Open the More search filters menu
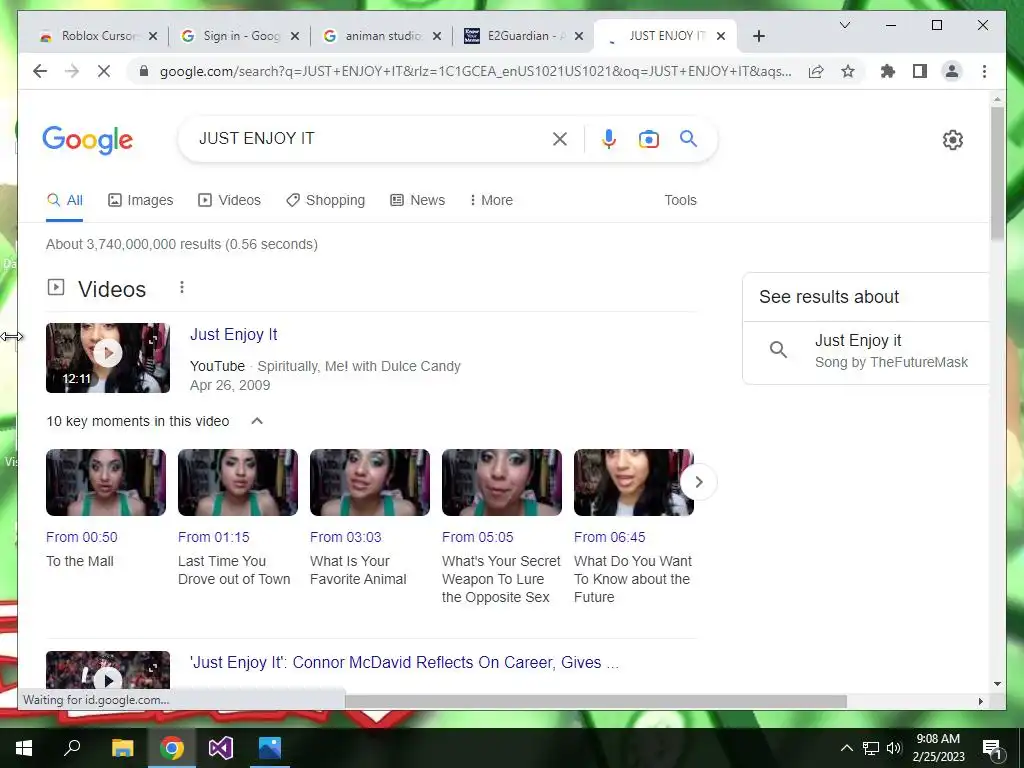The image size is (1024, 768). coord(491,200)
